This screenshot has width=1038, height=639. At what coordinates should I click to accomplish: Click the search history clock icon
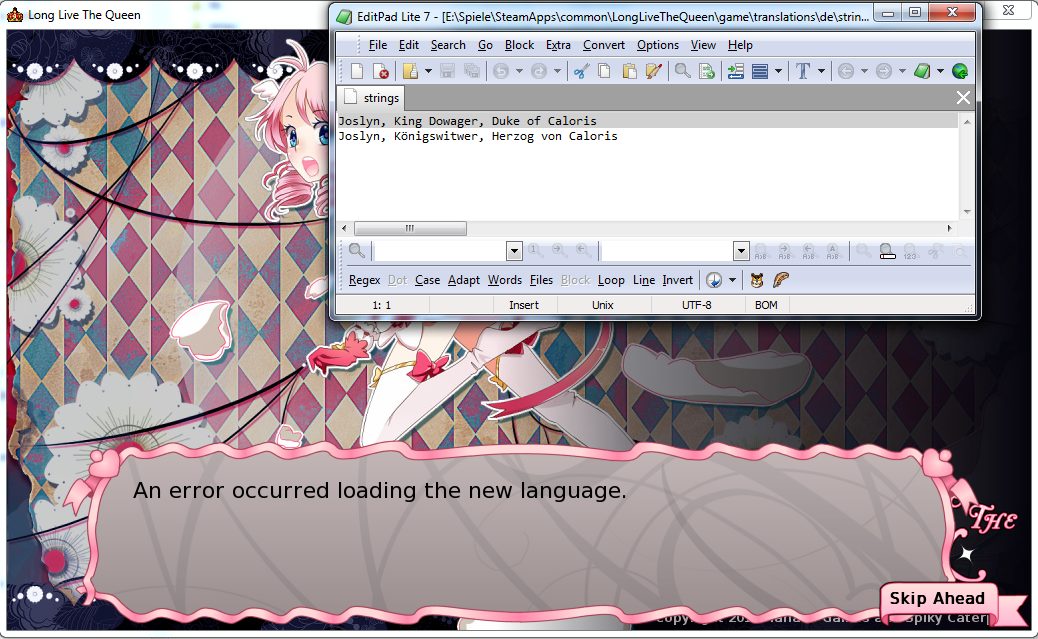pos(714,280)
